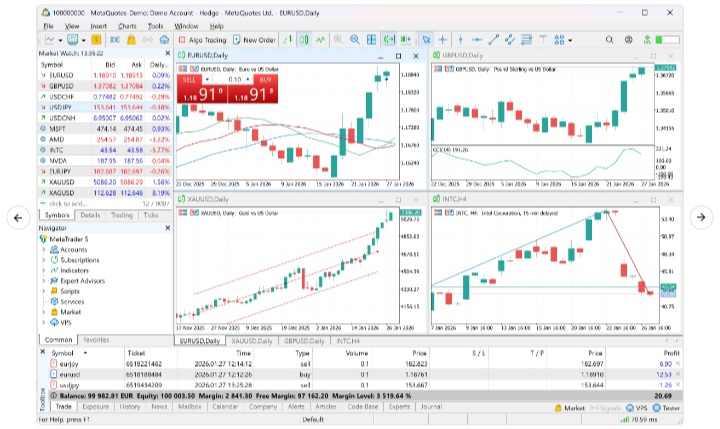Toggle chart auto scroll
Screen dimensions: 720x429
click(389, 40)
